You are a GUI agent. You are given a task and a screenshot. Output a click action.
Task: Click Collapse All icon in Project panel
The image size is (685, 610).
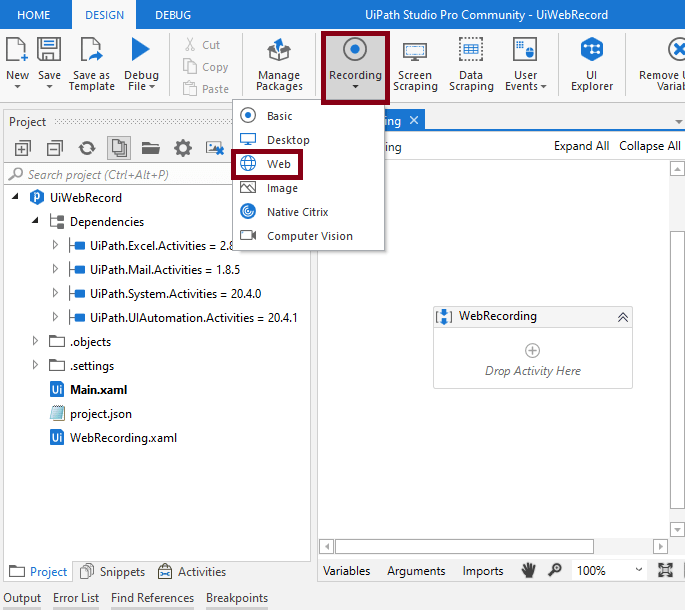coord(55,149)
